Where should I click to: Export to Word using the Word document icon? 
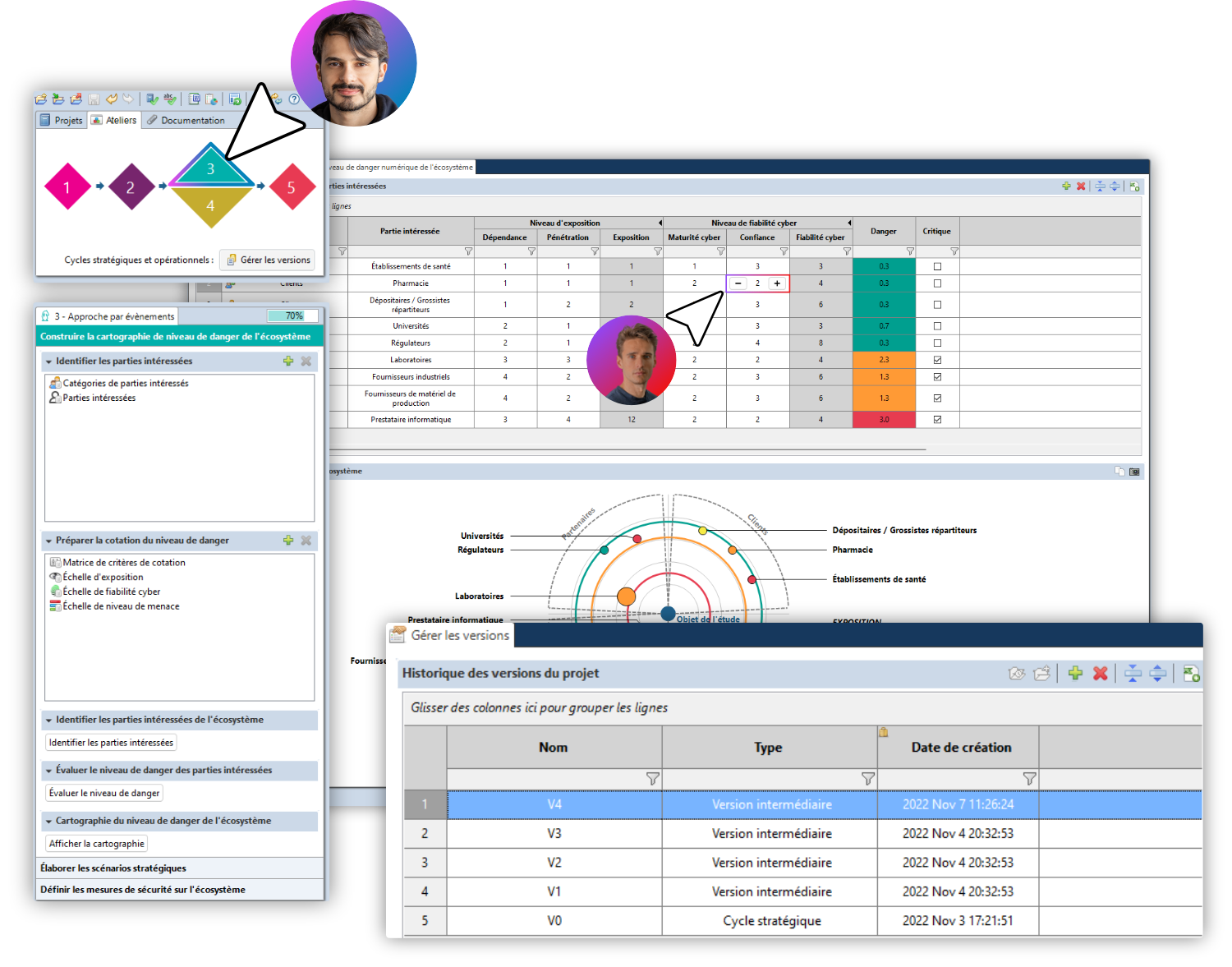(195, 99)
